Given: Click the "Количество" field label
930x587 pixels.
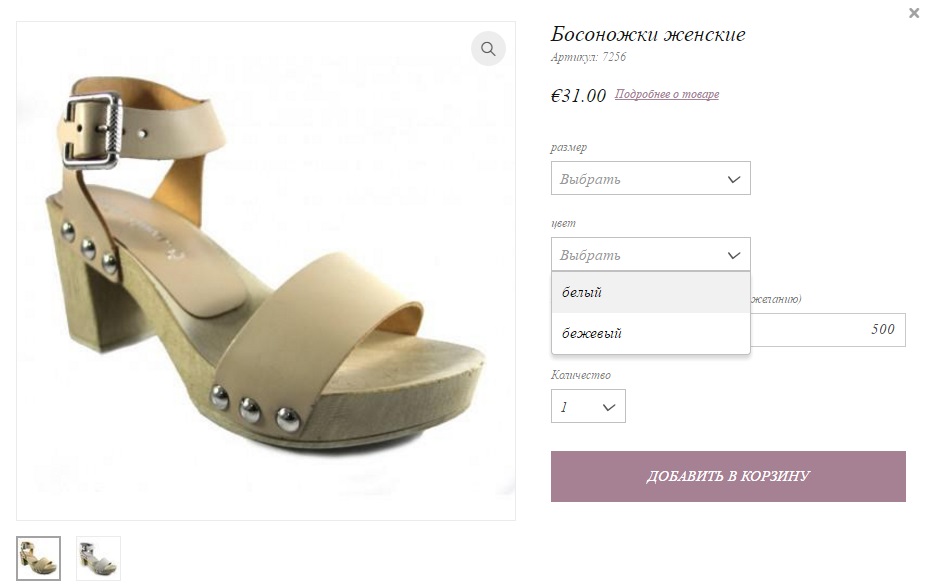Looking at the screenshot, I should tap(580, 375).
